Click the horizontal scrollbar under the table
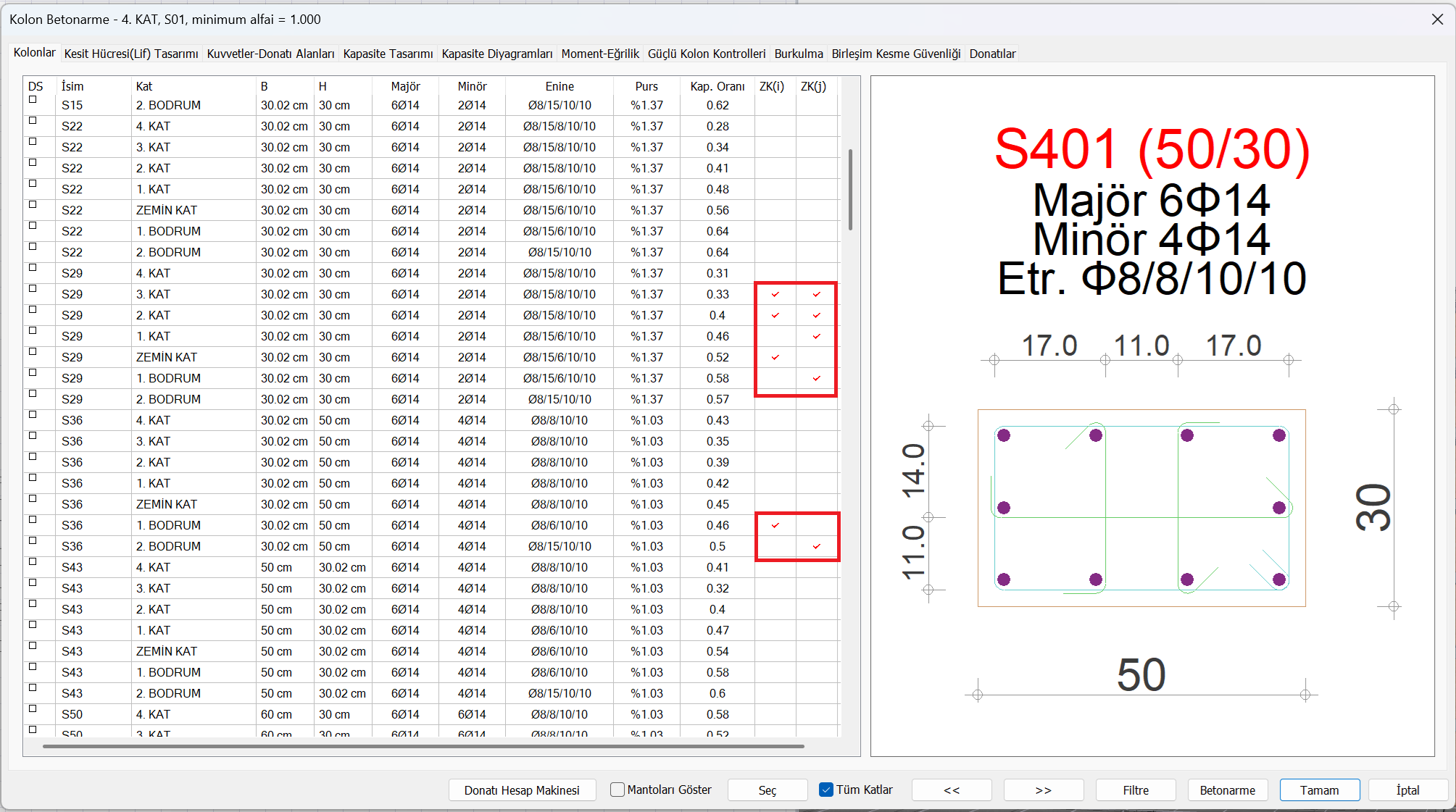The width and height of the screenshot is (1456, 812). click(423, 745)
